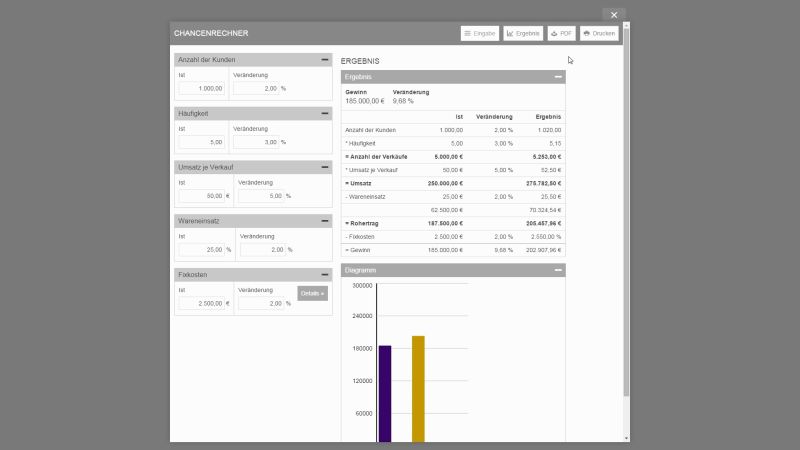Edit the Fixkosten Ist amount field
This screenshot has height=450, width=800.
coord(200,303)
